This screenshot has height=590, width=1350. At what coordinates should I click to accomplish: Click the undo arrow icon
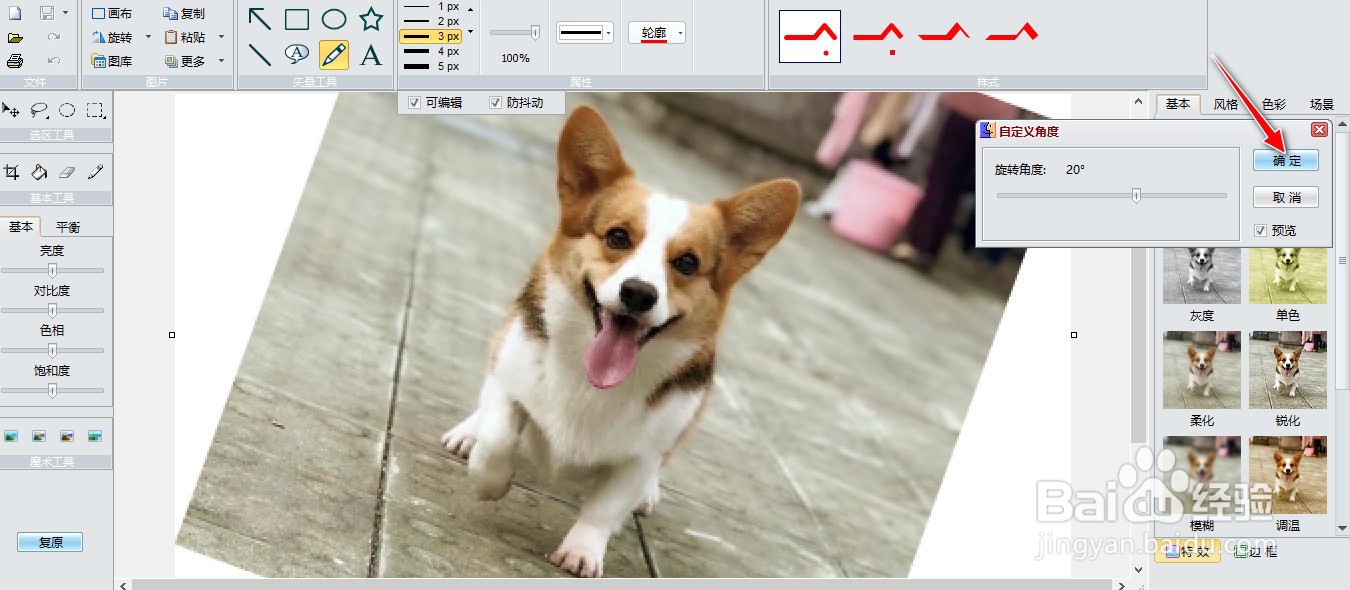pyautogui.click(x=54, y=61)
